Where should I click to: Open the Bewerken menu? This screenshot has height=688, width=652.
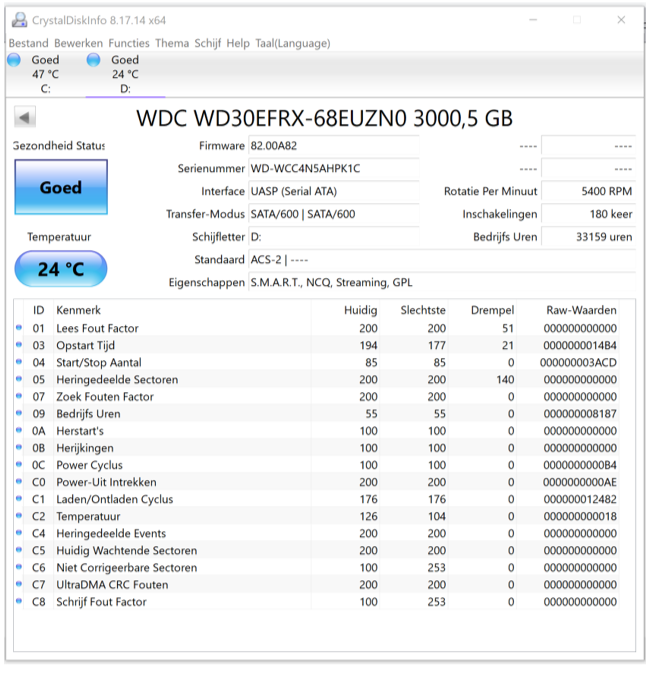click(x=79, y=43)
